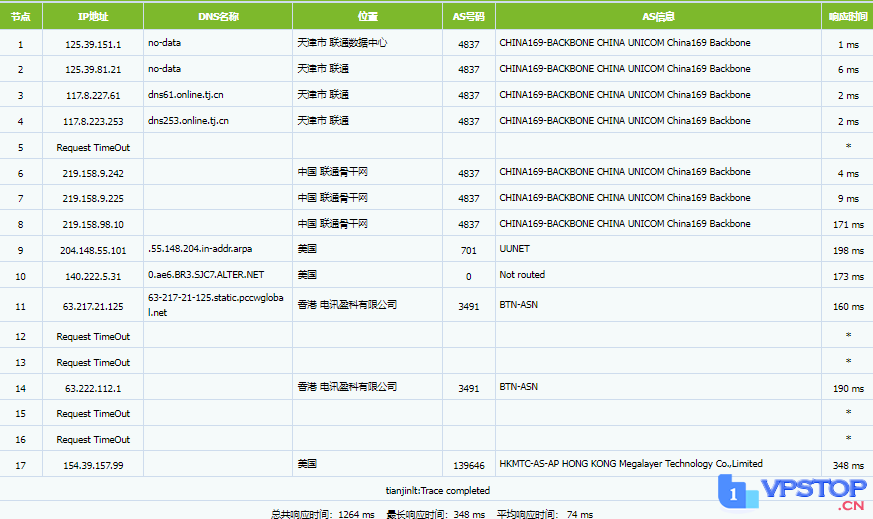The width and height of the screenshot is (873, 519).
Task: Click the 节点 column header
Action: (21, 17)
